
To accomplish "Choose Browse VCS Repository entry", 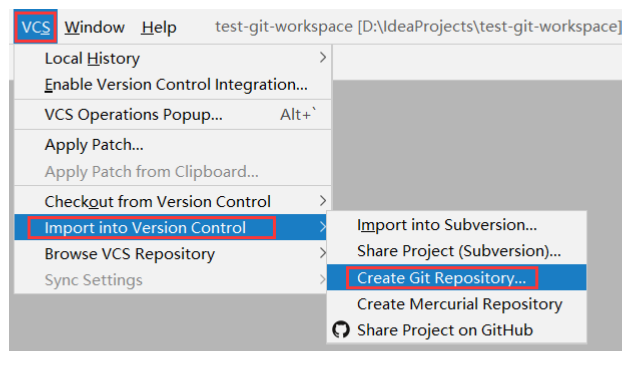I will tap(173, 253).
